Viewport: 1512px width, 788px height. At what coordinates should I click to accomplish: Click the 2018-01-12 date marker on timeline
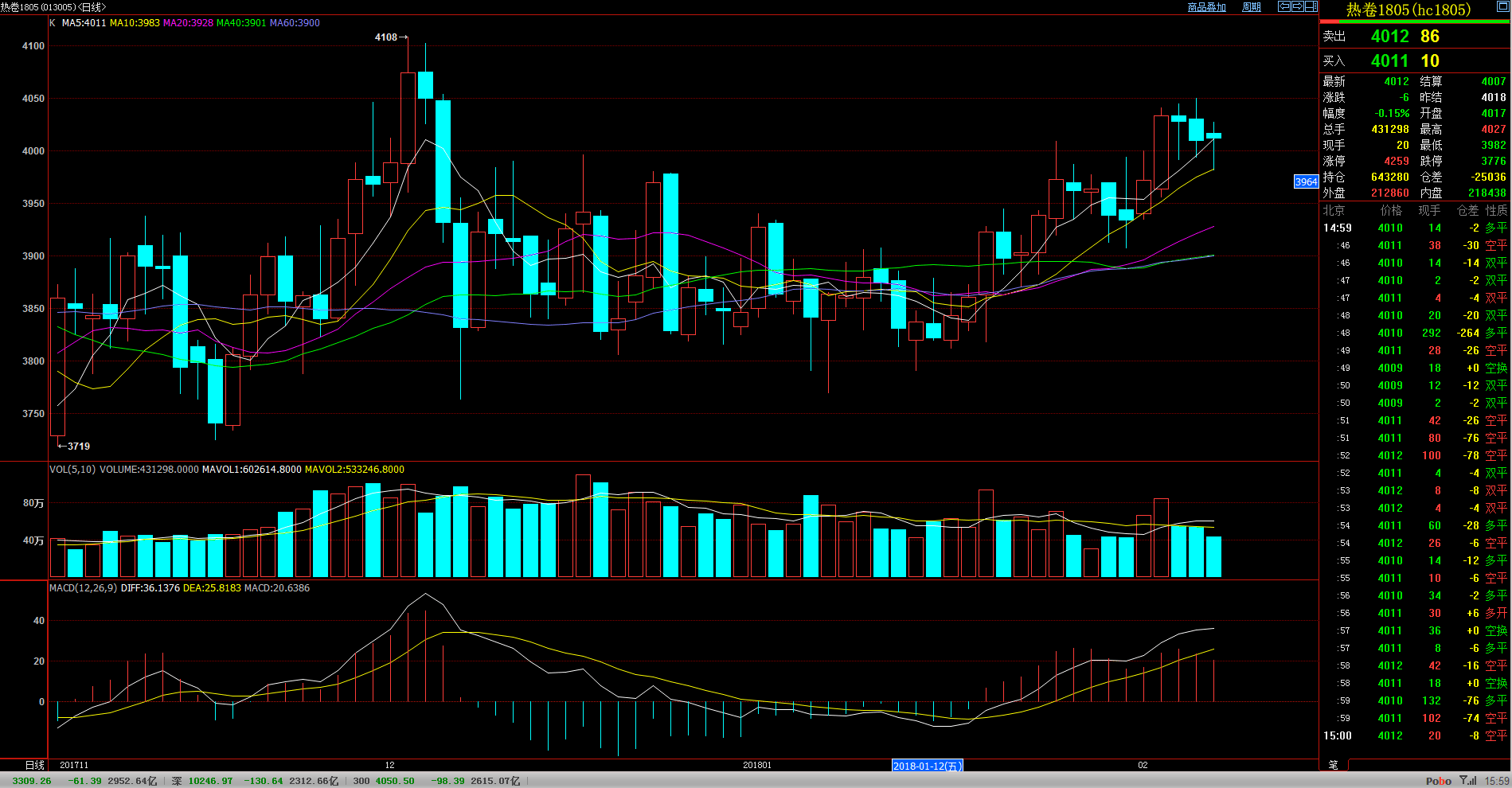coord(927,766)
